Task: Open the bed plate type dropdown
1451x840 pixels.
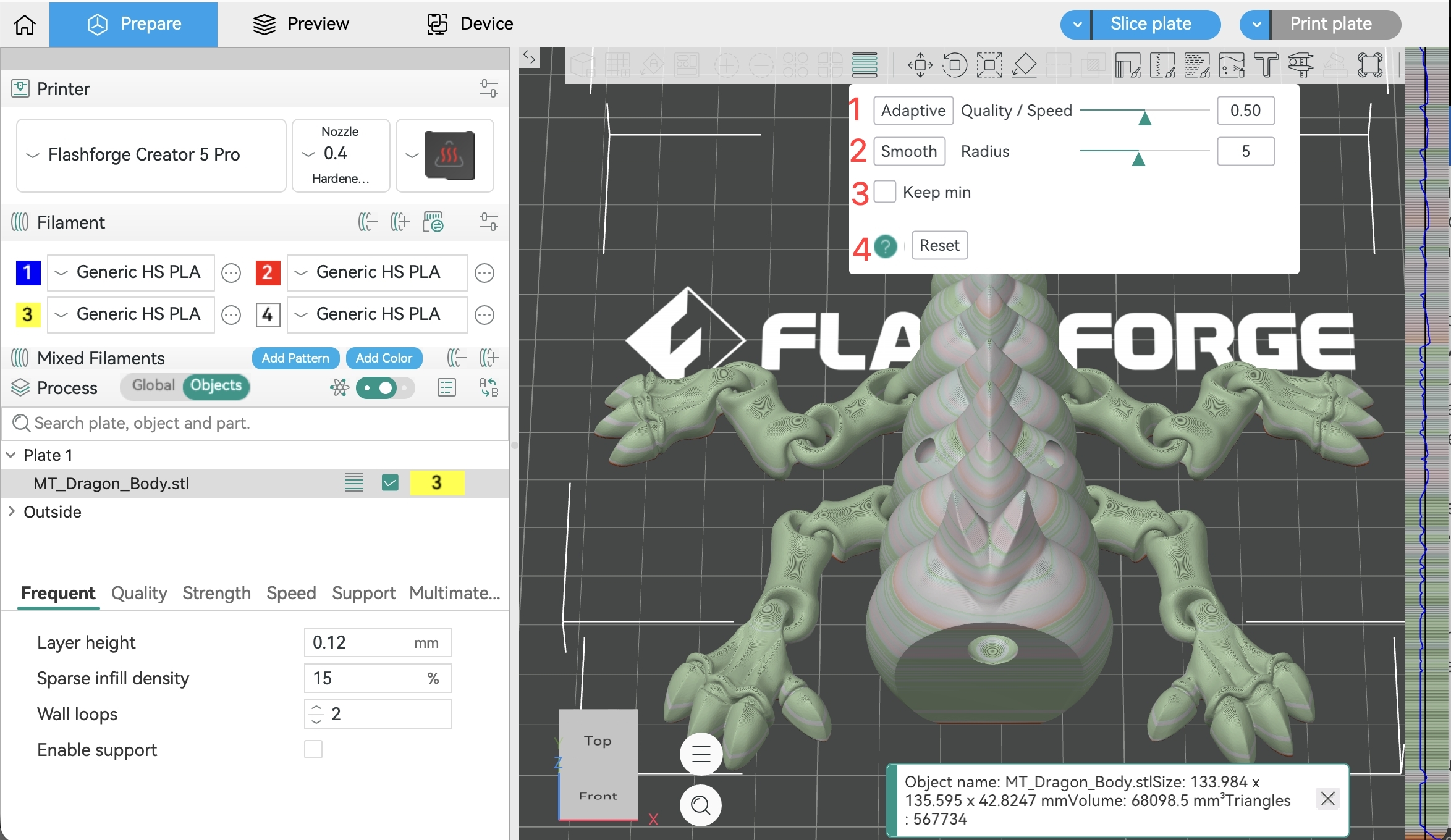Action: click(444, 155)
